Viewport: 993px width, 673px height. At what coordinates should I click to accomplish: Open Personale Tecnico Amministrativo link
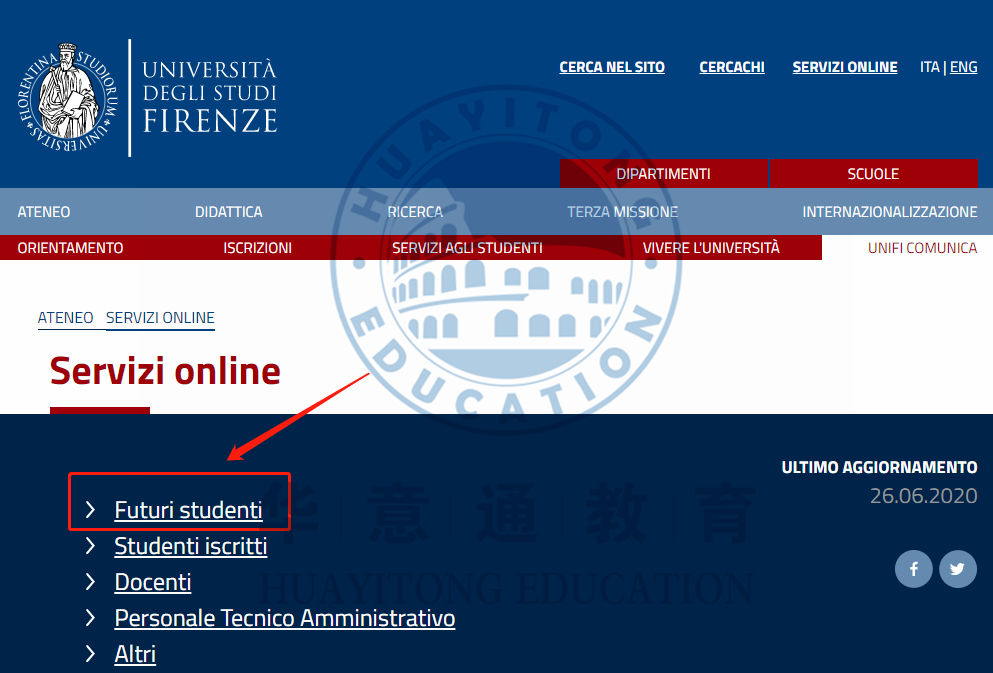284,618
